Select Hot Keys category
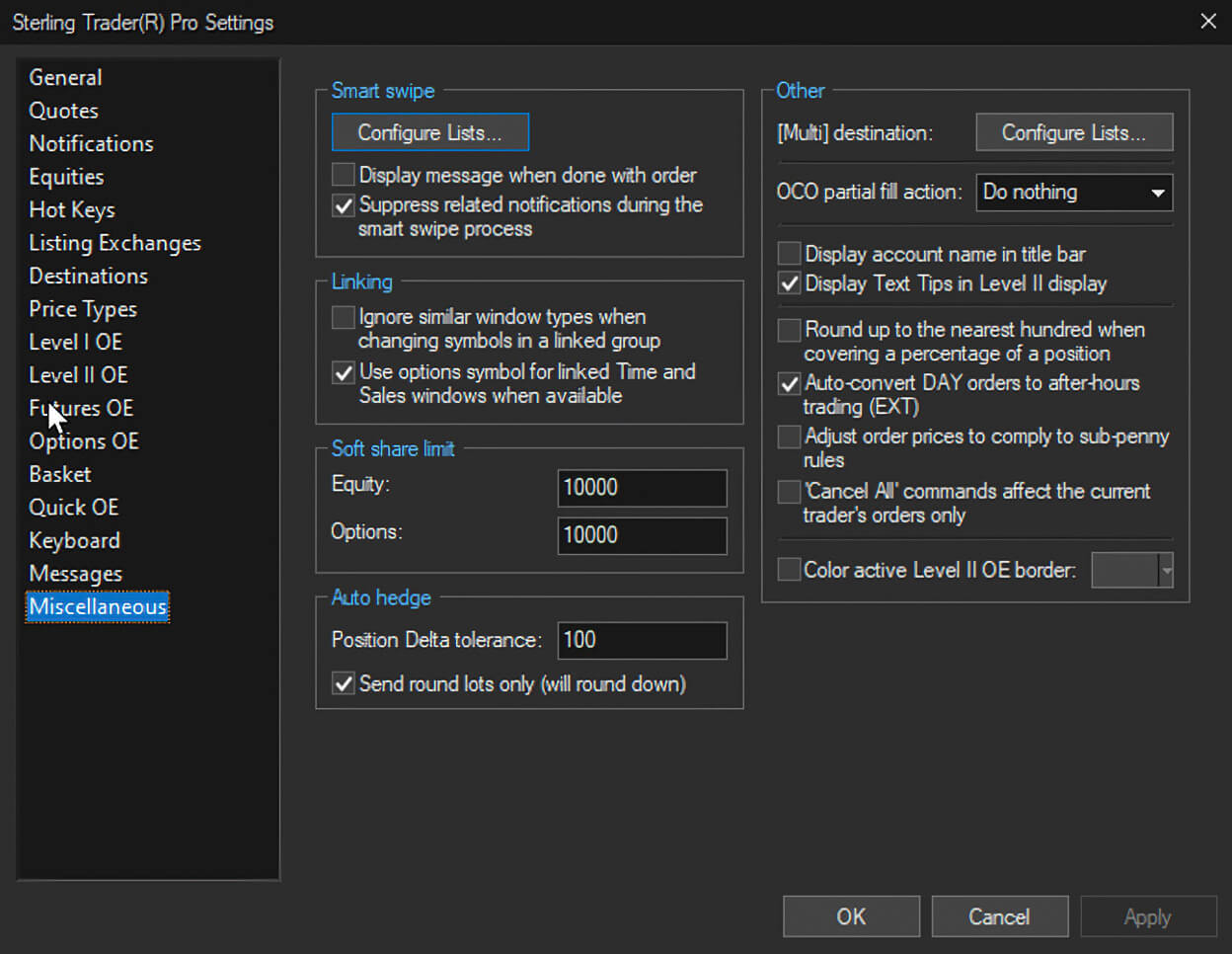Viewport: 1232px width, 954px height. click(72, 209)
